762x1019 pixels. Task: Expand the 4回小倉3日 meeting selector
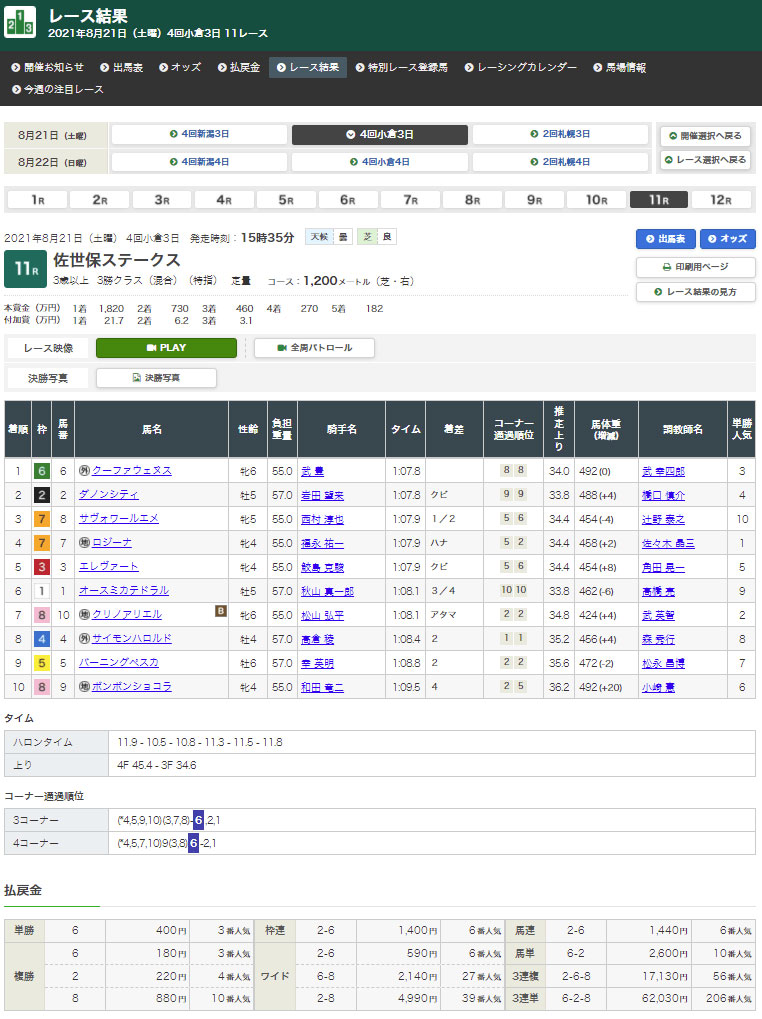click(379, 134)
